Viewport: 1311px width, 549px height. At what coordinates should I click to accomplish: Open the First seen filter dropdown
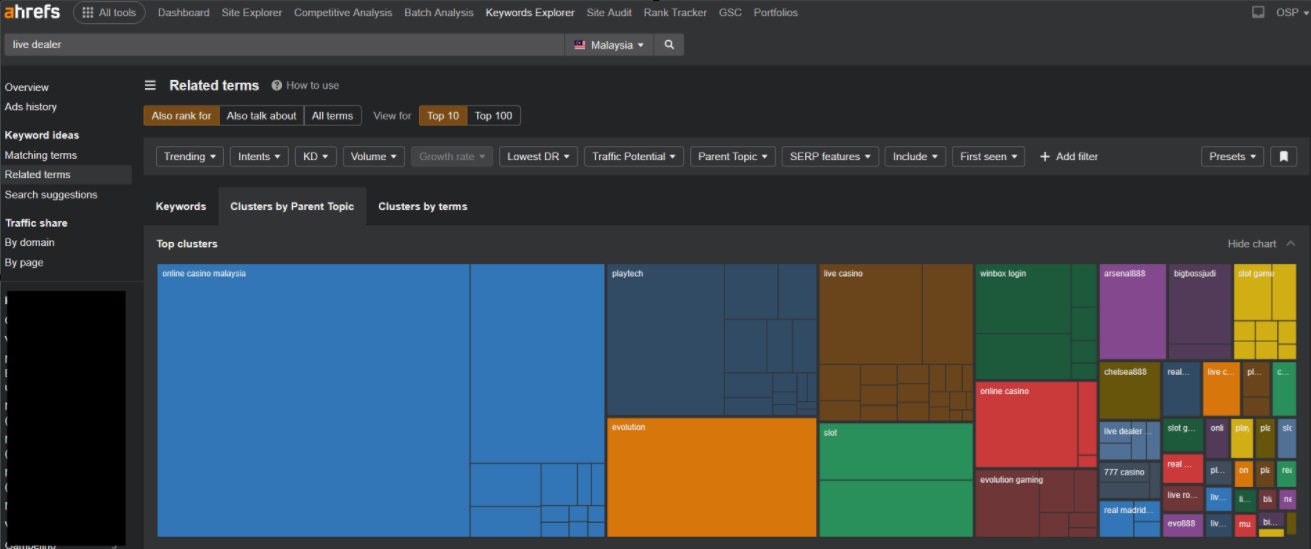click(989, 156)
